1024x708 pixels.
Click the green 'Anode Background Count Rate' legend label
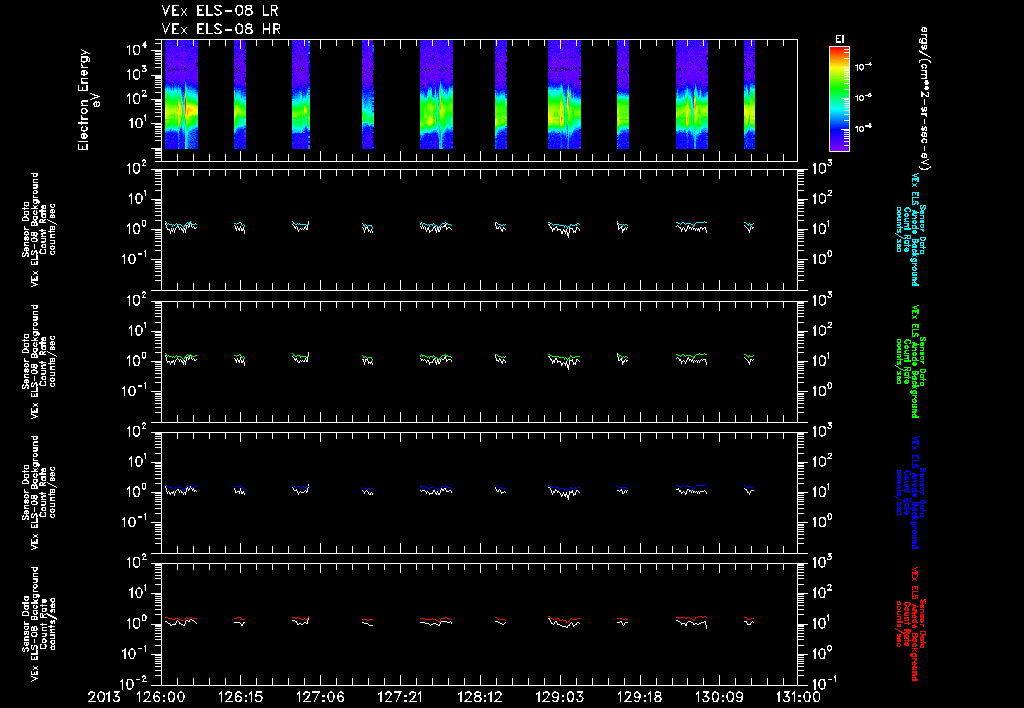coord(910,361)
